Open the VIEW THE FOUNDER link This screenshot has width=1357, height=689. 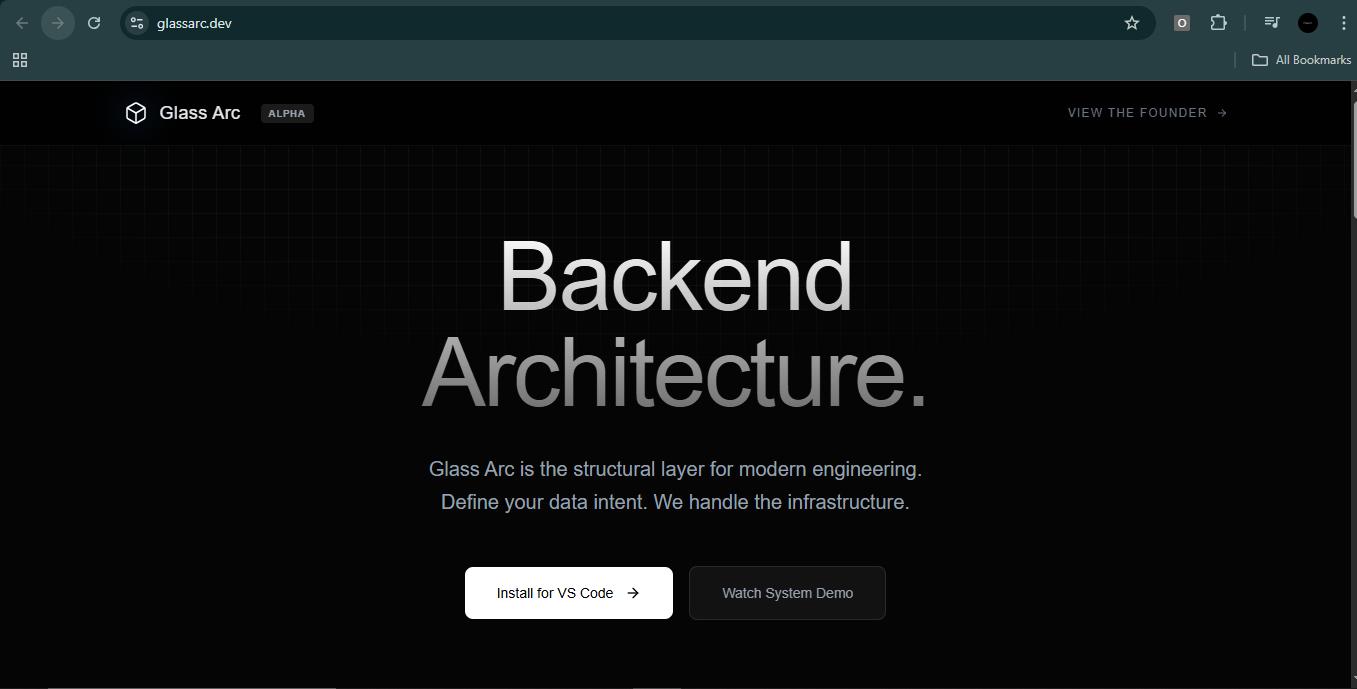click(1146, 112)
